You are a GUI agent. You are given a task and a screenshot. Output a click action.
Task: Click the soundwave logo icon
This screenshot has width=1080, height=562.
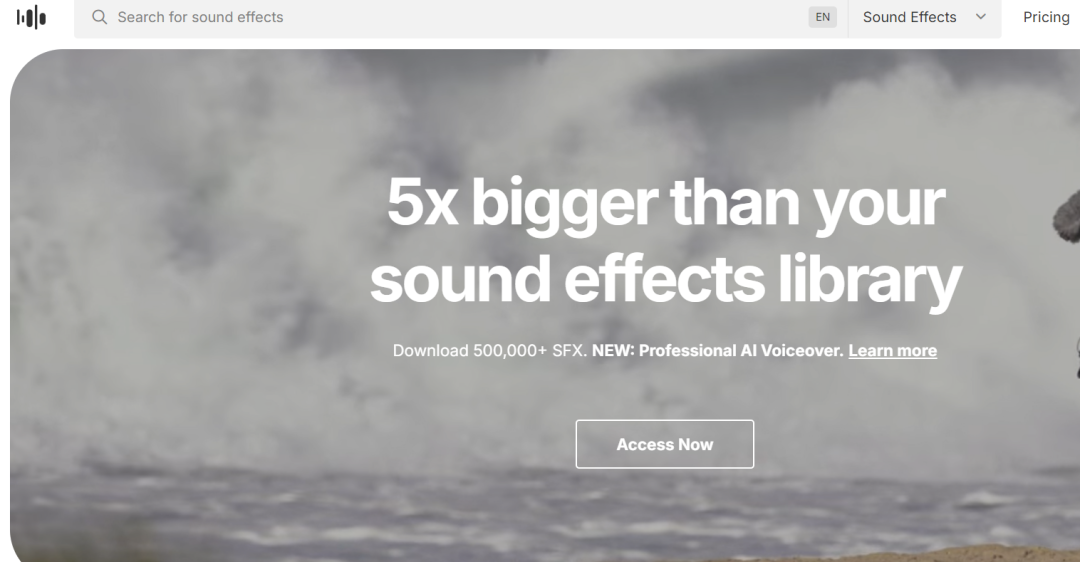(x=31, y=17)
